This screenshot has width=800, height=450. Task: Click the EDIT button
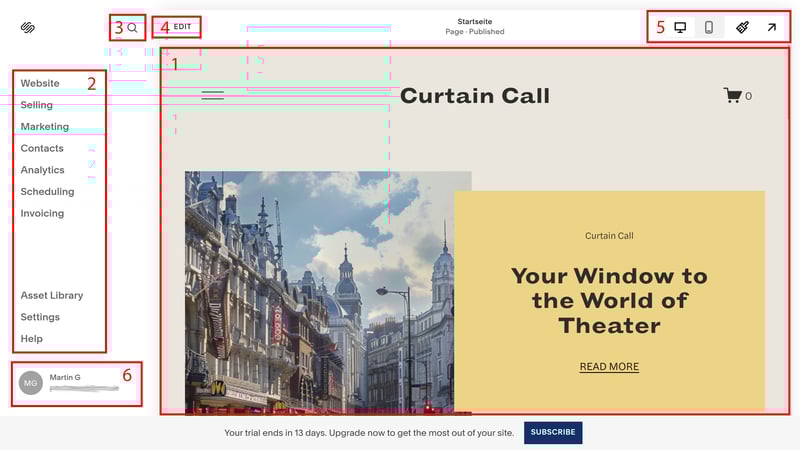coord(182,27)
